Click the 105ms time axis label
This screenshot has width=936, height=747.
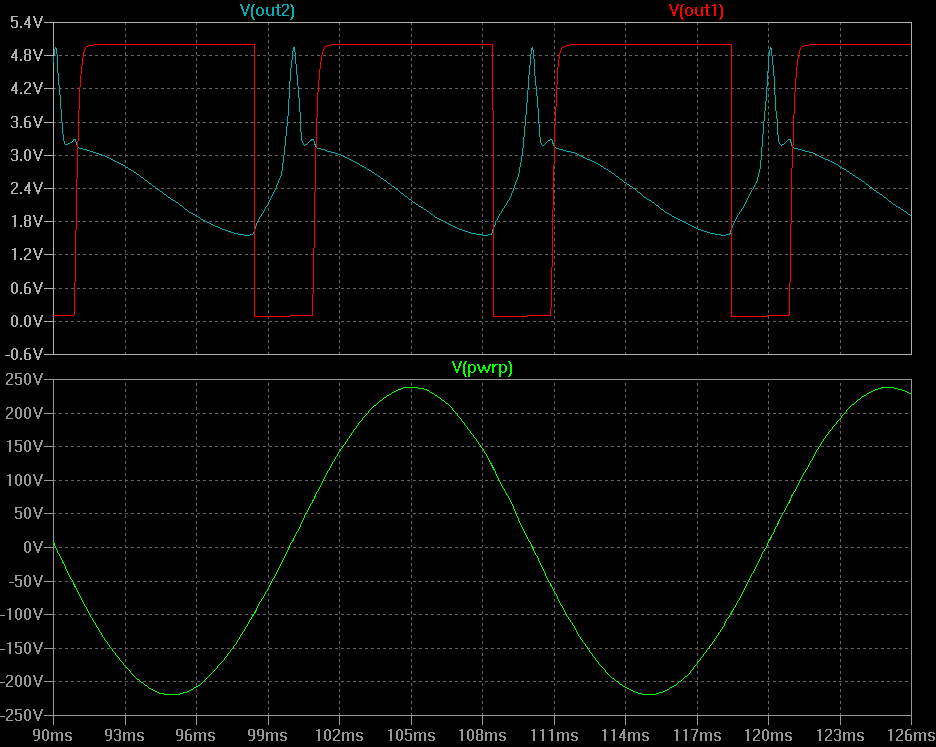pos(411,735)
